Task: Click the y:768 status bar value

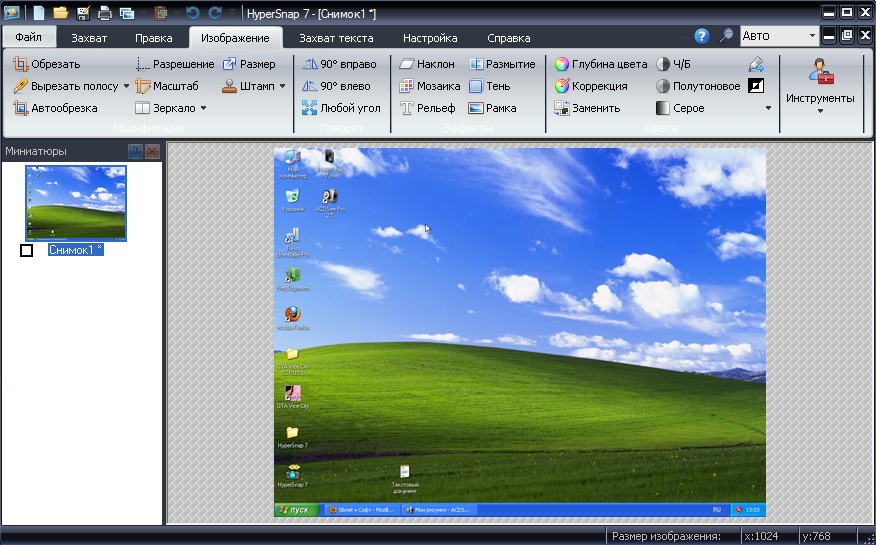Action: pos(816,536)
